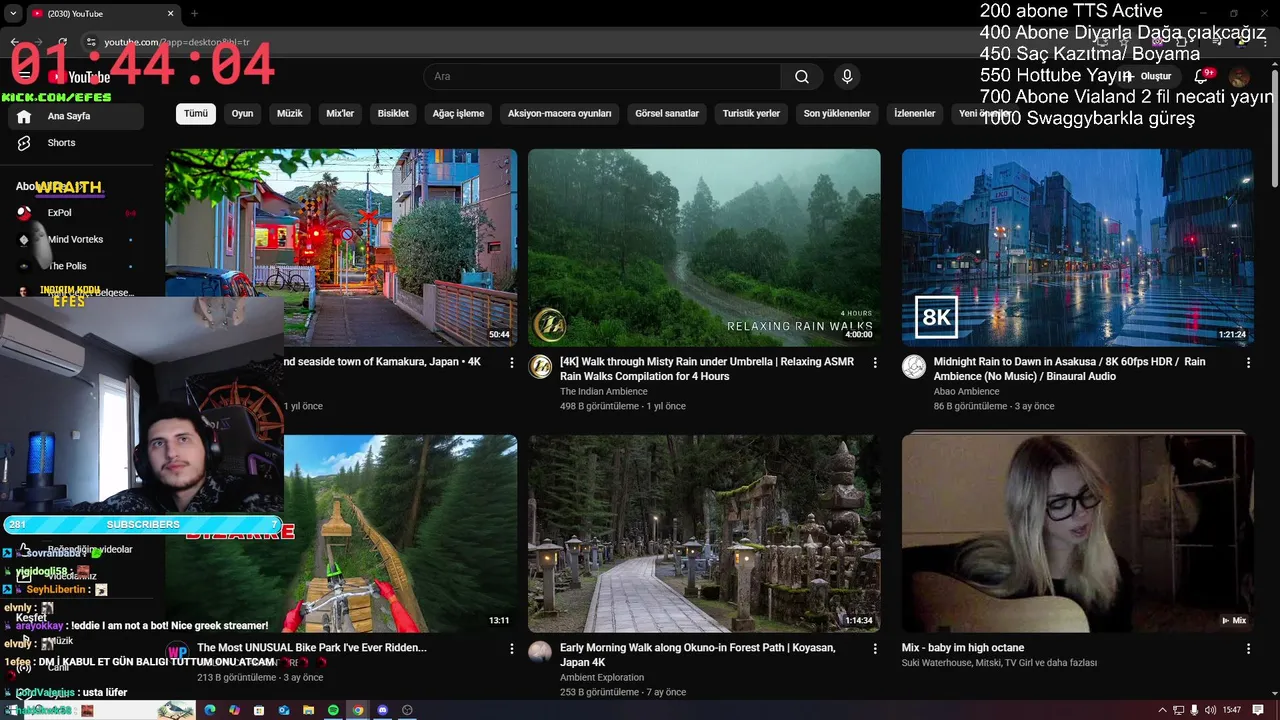Select the Aksiyon-macera oyunları chip
1280x720 pixels.
[x=559, y=114]
